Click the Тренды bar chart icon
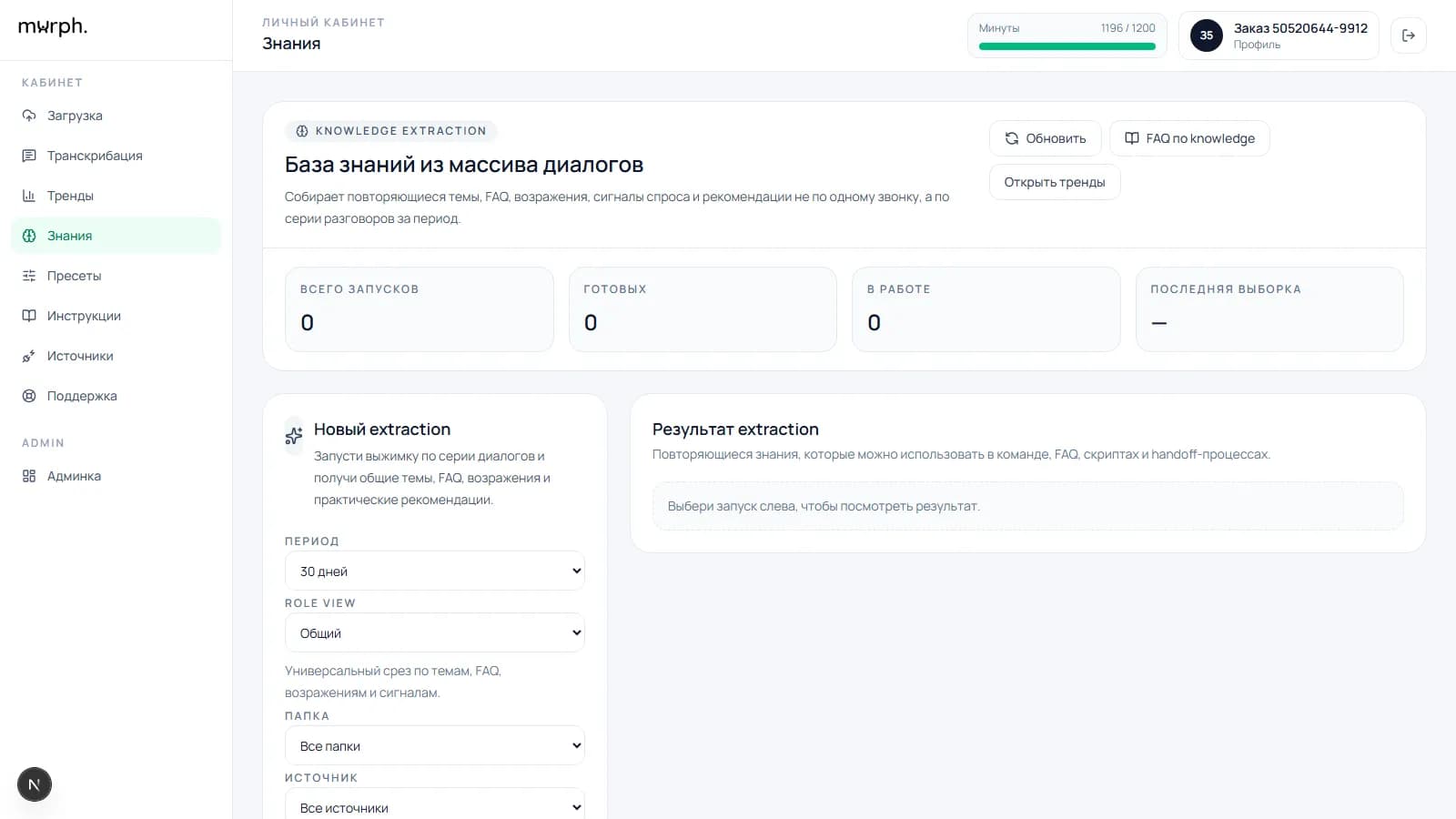1456x819 pixels. (x=29, y=196)
